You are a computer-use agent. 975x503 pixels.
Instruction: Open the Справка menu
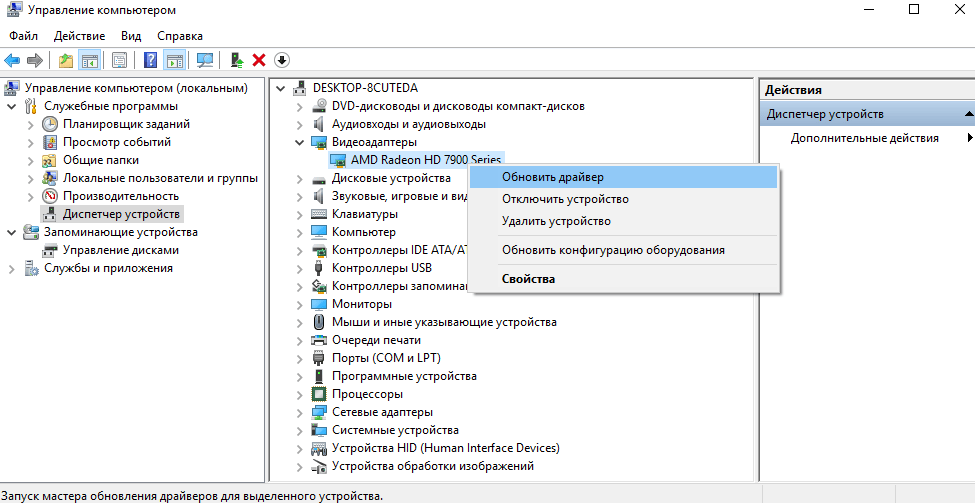tap(180, 36)
